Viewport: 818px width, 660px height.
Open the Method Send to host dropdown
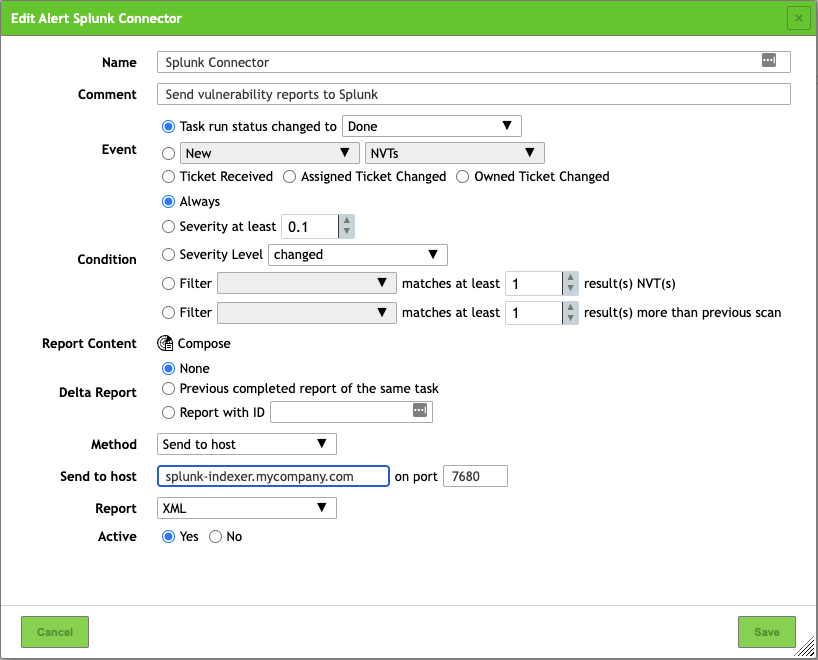(x=247, y=444)
